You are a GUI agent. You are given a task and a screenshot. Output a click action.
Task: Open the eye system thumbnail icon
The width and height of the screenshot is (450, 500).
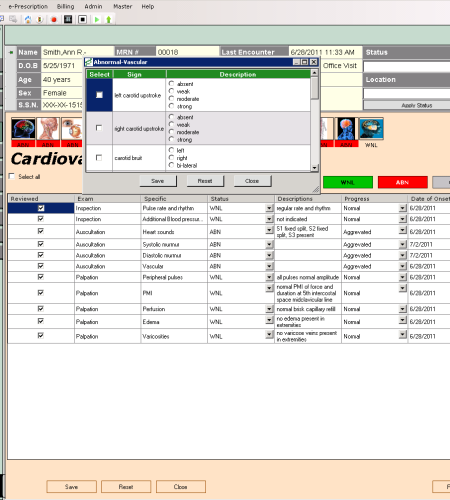[x=72, y=128]
